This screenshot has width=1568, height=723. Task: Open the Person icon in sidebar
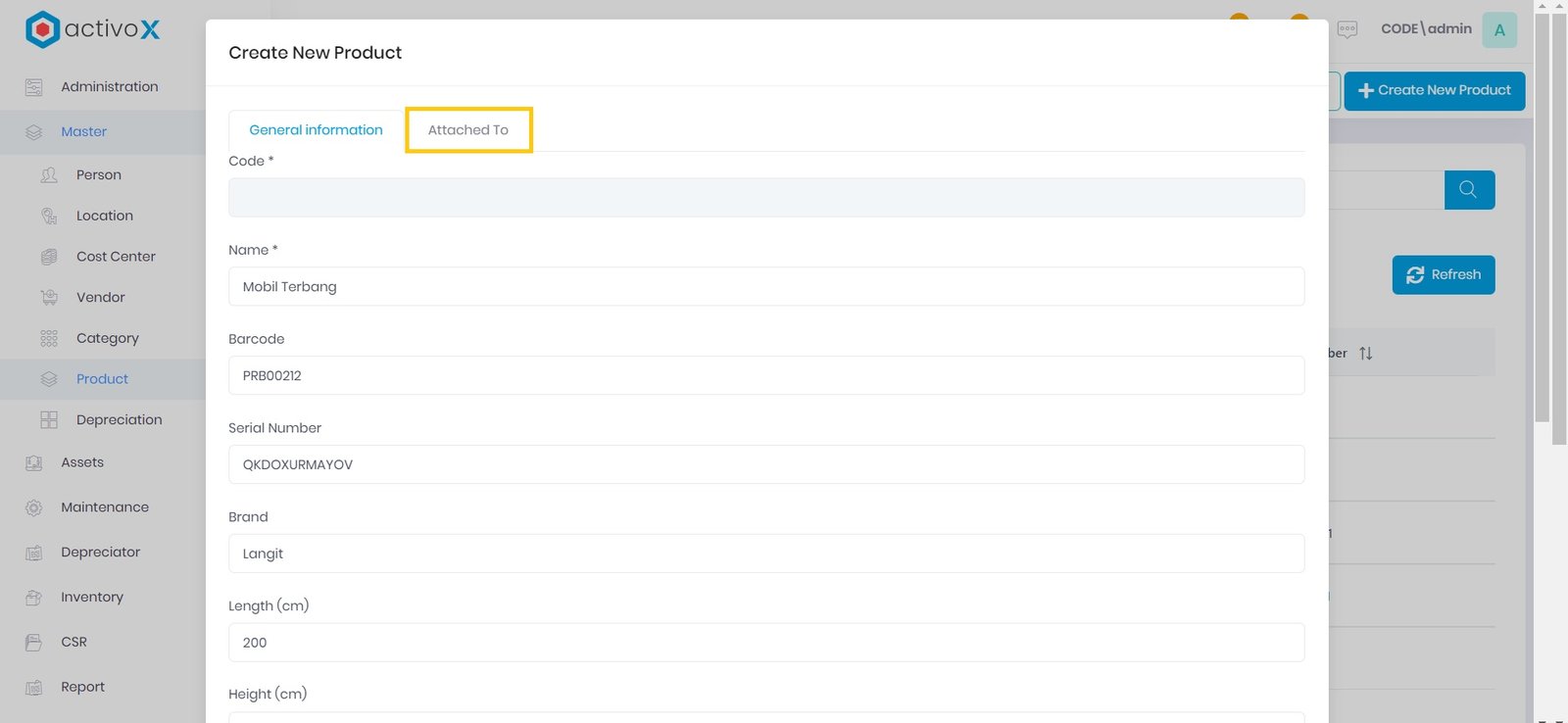(49, 175)
